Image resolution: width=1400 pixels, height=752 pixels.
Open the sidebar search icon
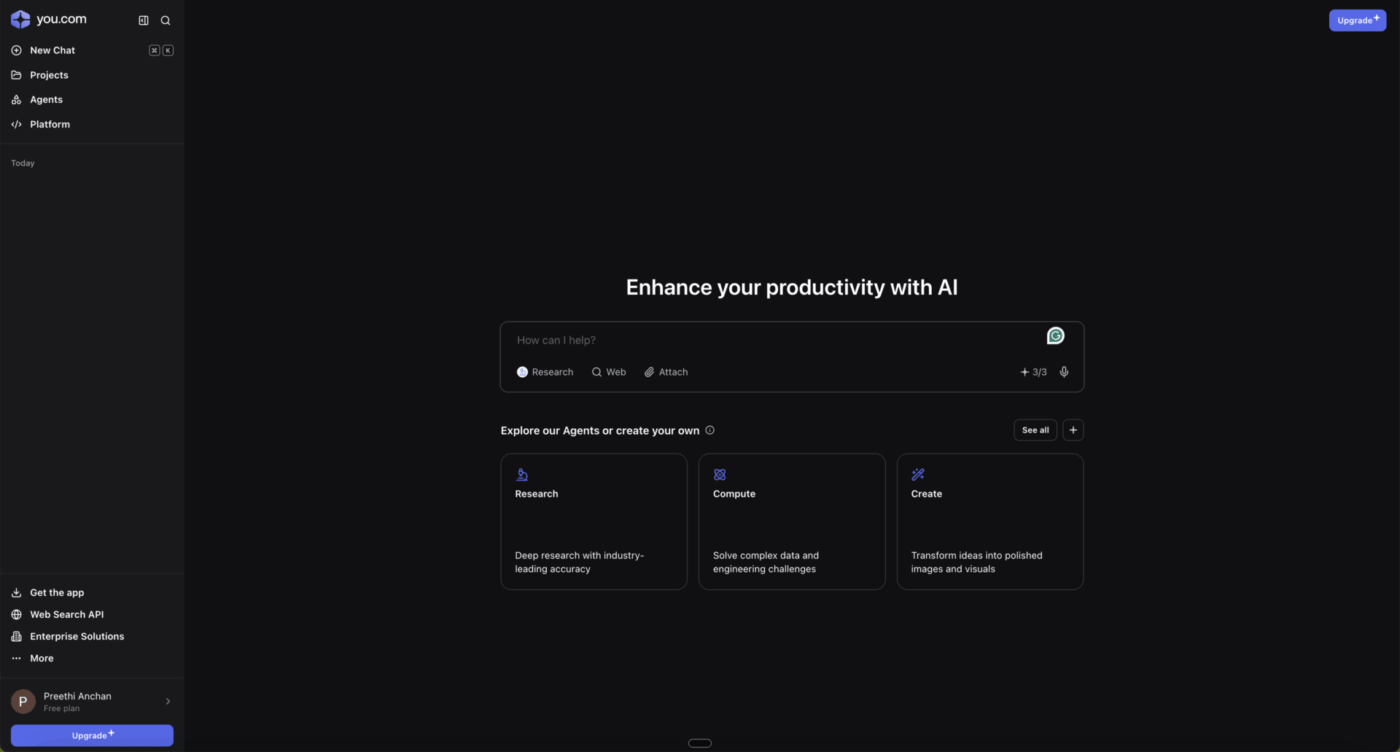[x=166, y=20]
